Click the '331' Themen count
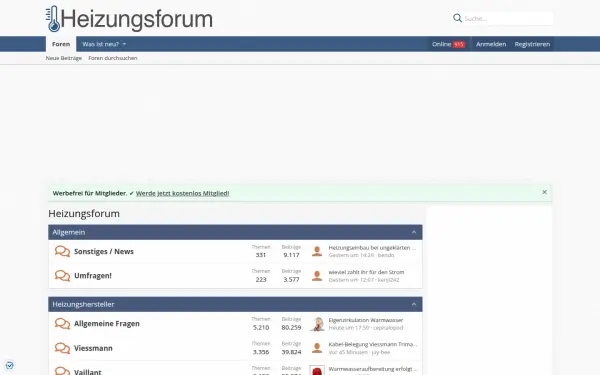 point(261,255)
